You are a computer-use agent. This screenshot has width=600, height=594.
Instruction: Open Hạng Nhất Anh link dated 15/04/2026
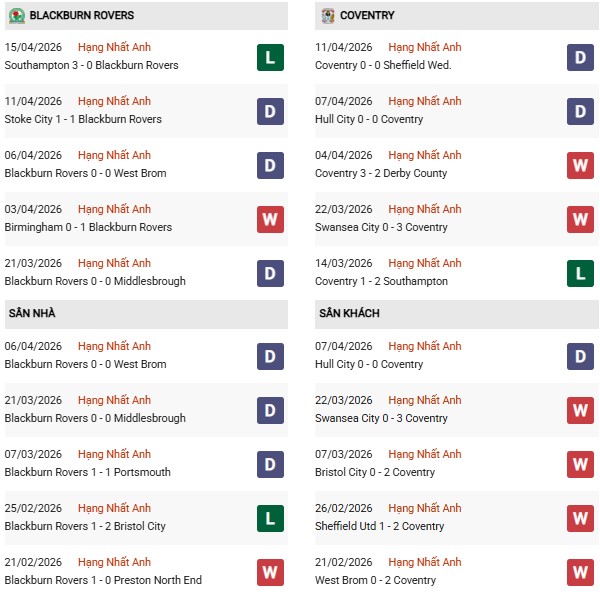point(114,48)
